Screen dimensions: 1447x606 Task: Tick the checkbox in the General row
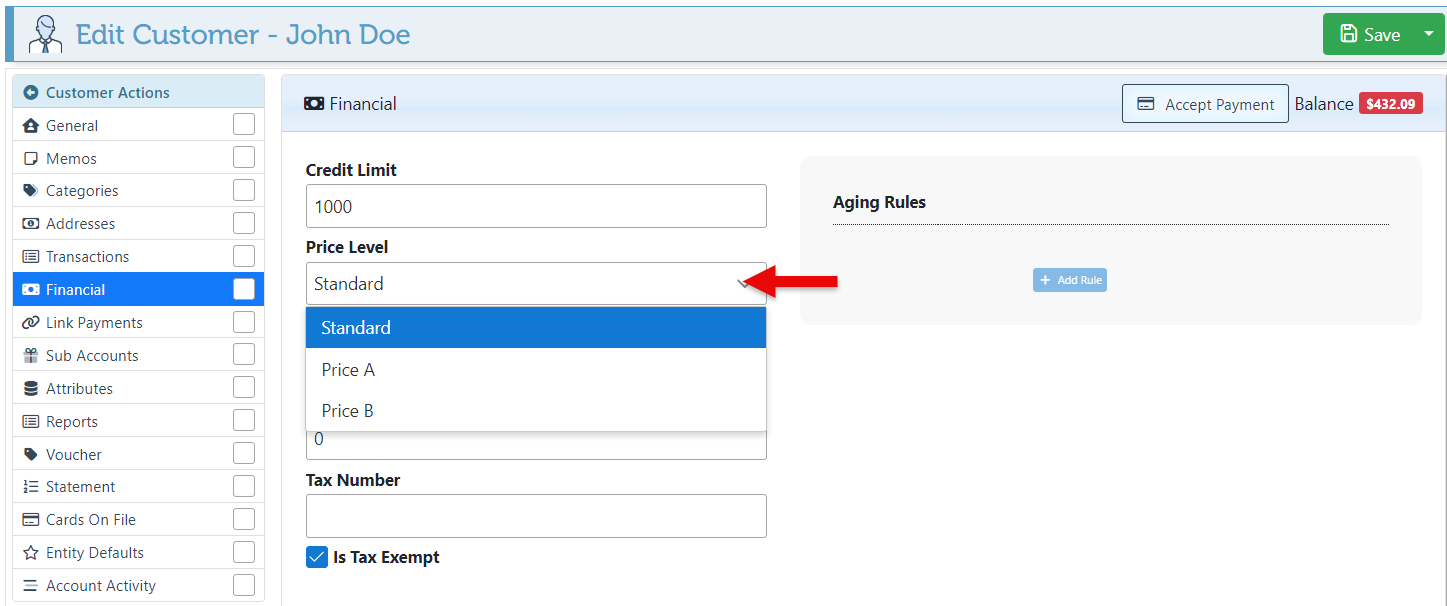pyautogui.click(x=244, y=125)
